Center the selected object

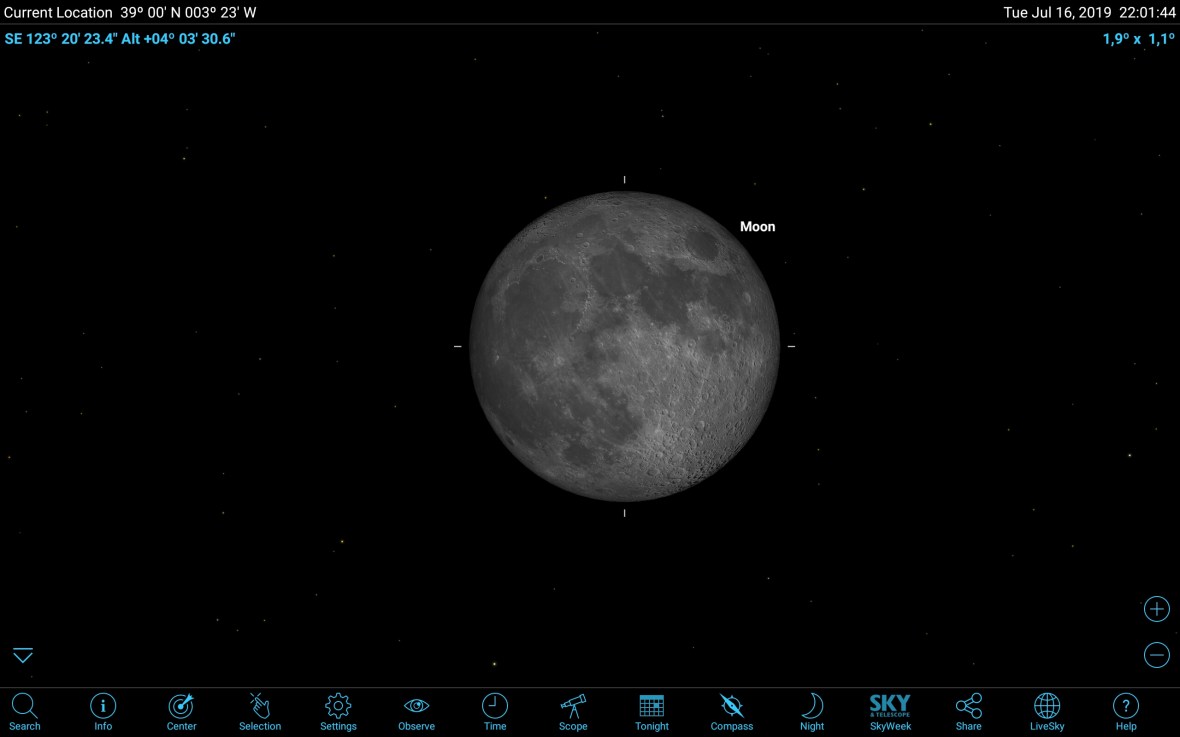point(181,711)
